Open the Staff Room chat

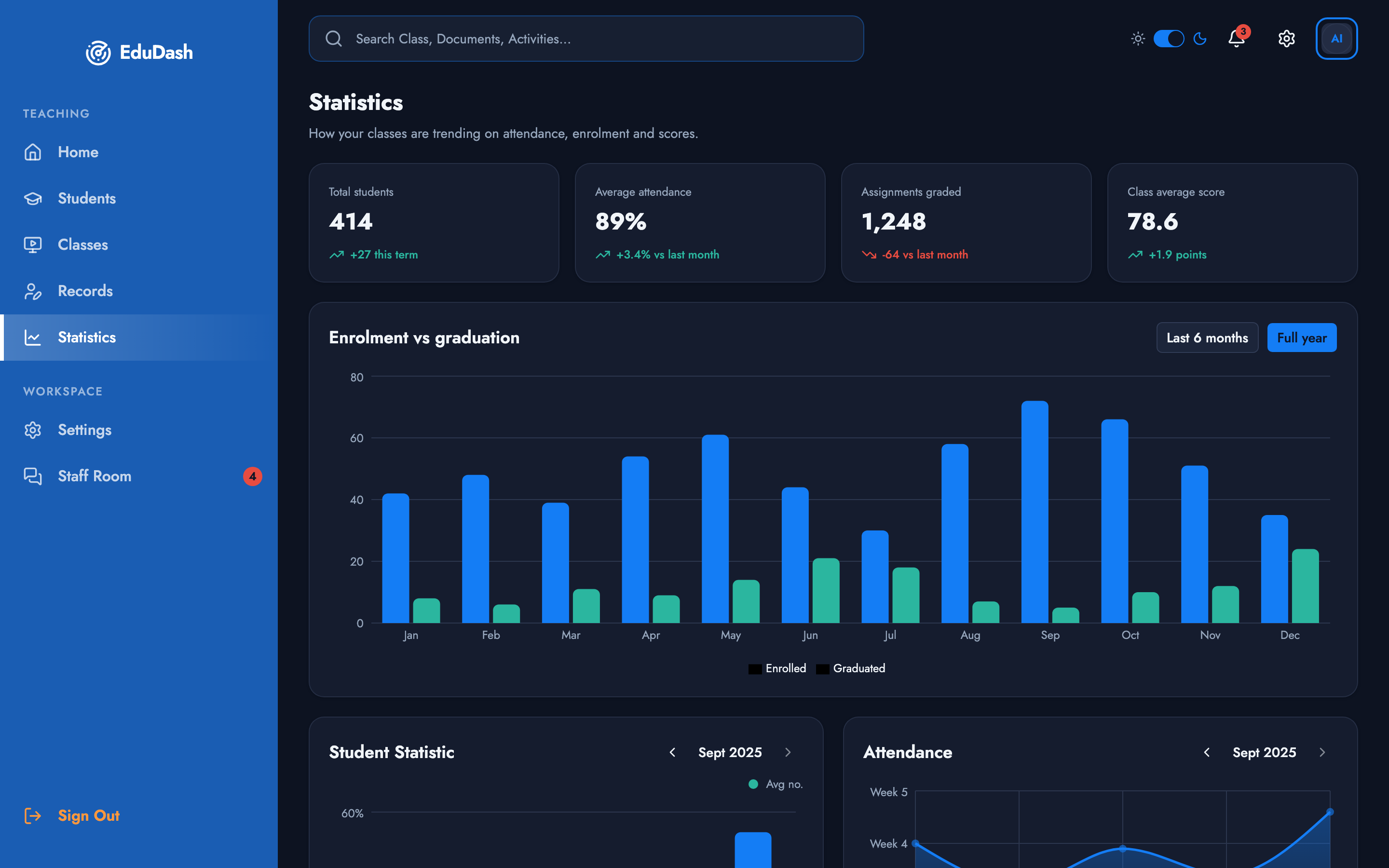coord(139,476)
